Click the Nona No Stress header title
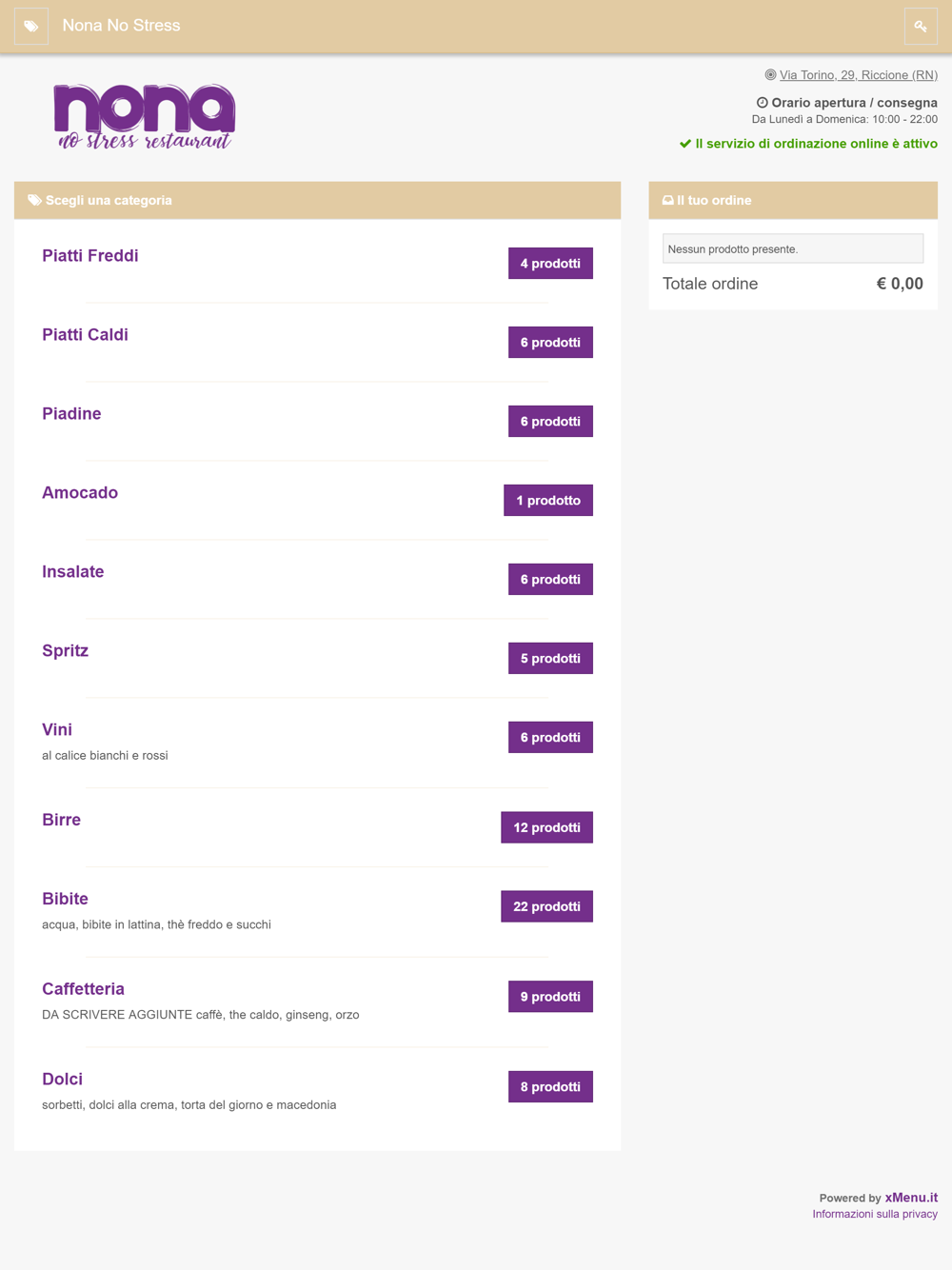The image size is (952, 1270). (121, 26)
